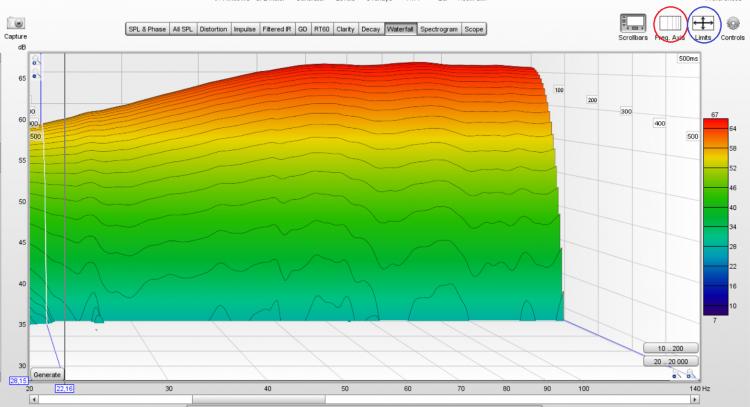
Task: Show the Impulse graph tab
Action: coord(245,30)
